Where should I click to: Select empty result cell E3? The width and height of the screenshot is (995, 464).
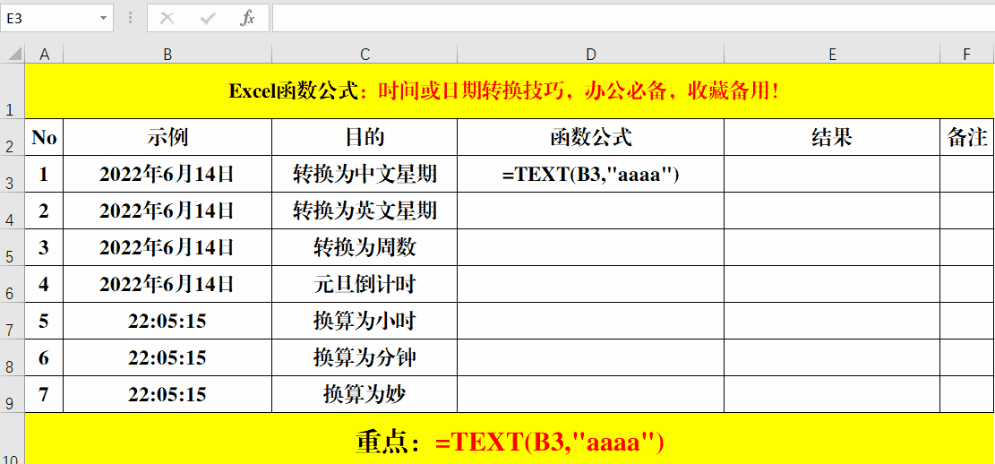click(832, 174)
